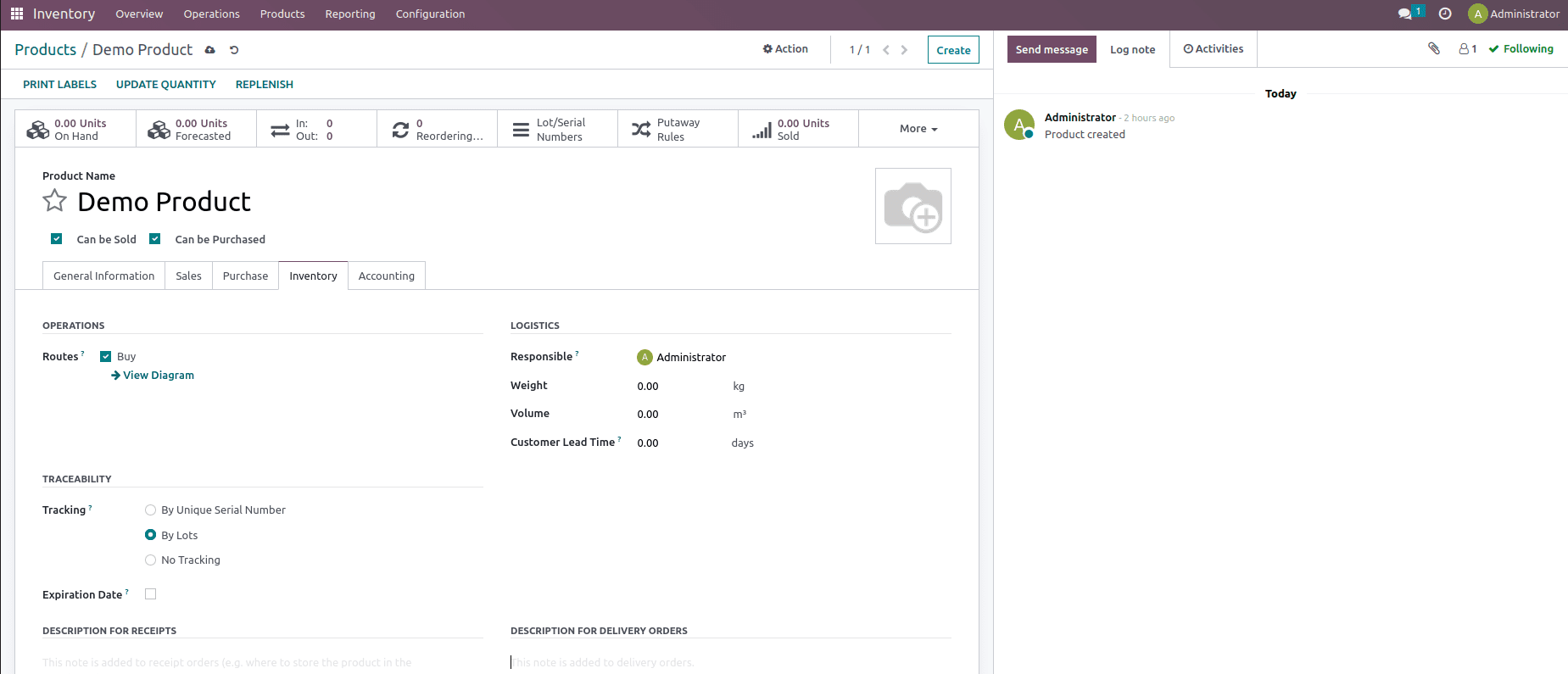Open the Configuration menu
Screen dimensions: 1568x674
click(x=430, y=14)
